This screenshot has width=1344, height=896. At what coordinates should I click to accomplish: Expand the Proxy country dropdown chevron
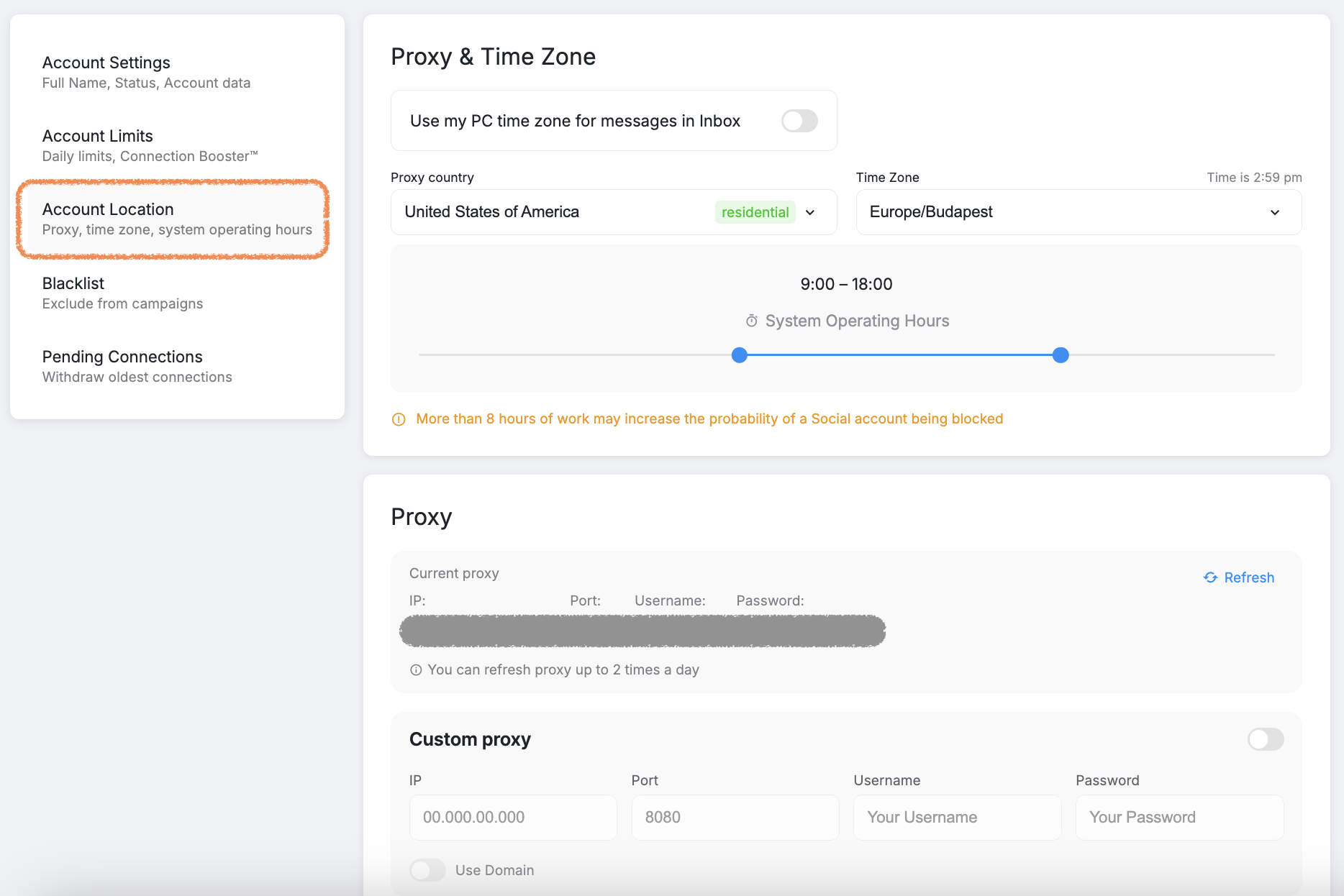810,212
